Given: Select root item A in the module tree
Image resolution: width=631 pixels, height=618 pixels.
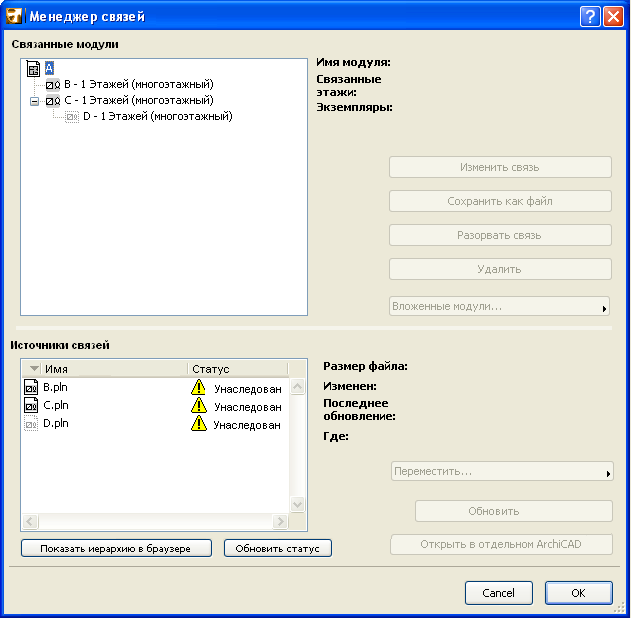Looking at the screenshot, I should click(x=49, y=68).
